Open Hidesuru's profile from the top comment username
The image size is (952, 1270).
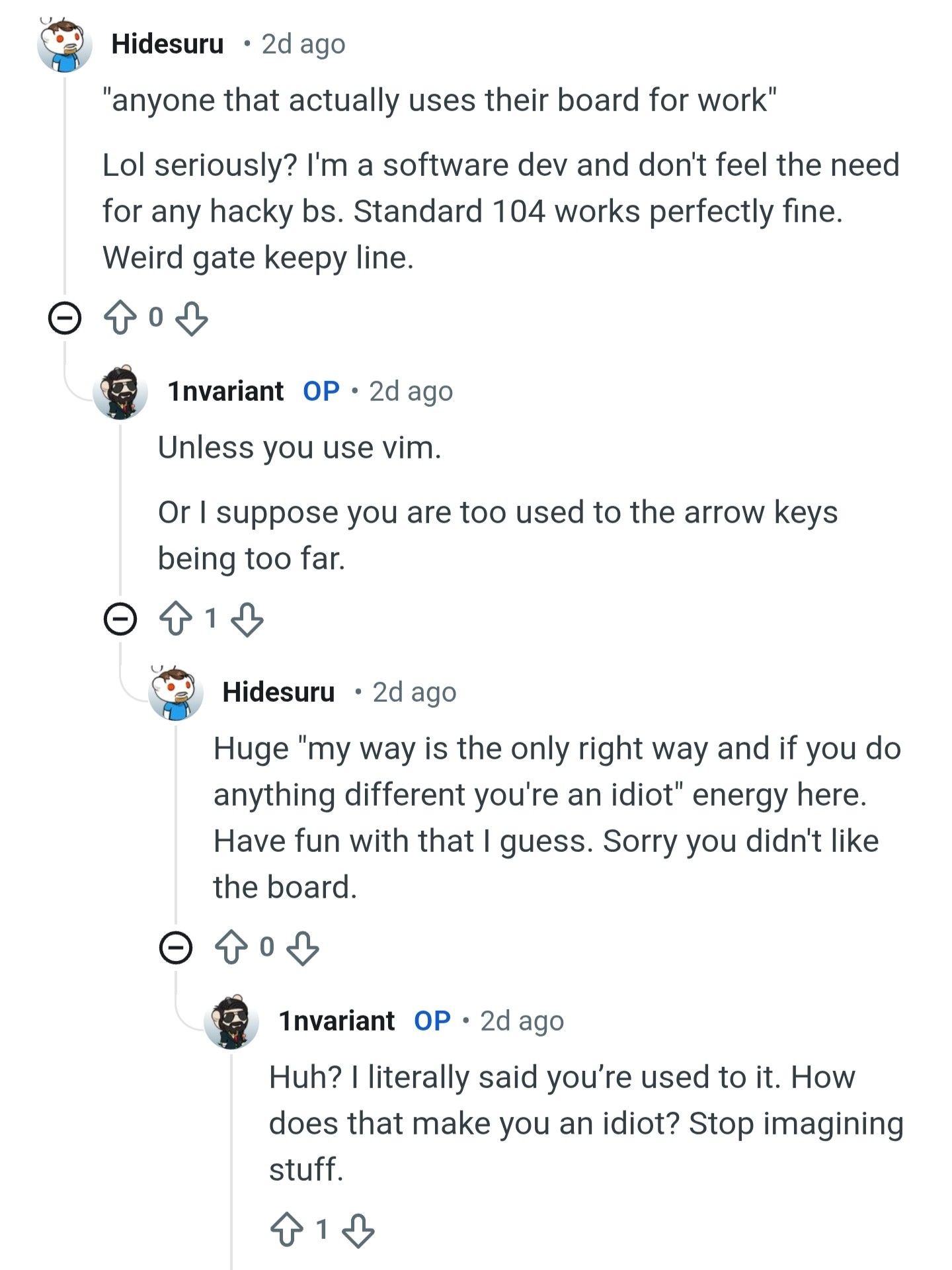point(167,44)
